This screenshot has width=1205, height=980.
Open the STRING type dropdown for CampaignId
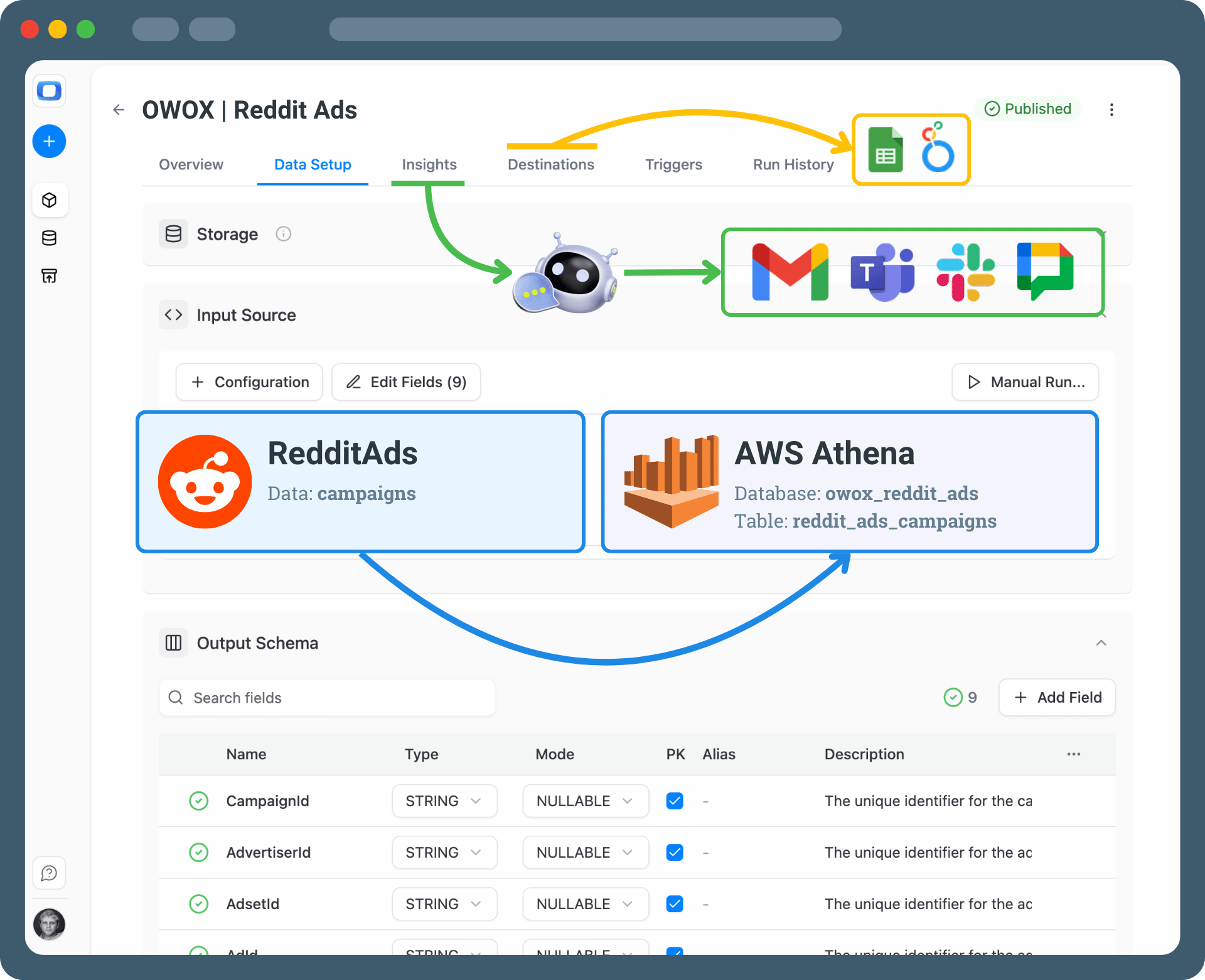[x=444, y=801]
